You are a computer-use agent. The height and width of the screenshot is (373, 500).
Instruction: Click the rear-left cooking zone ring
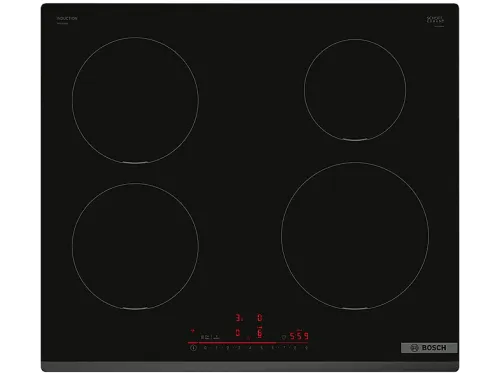click(135, 100)
